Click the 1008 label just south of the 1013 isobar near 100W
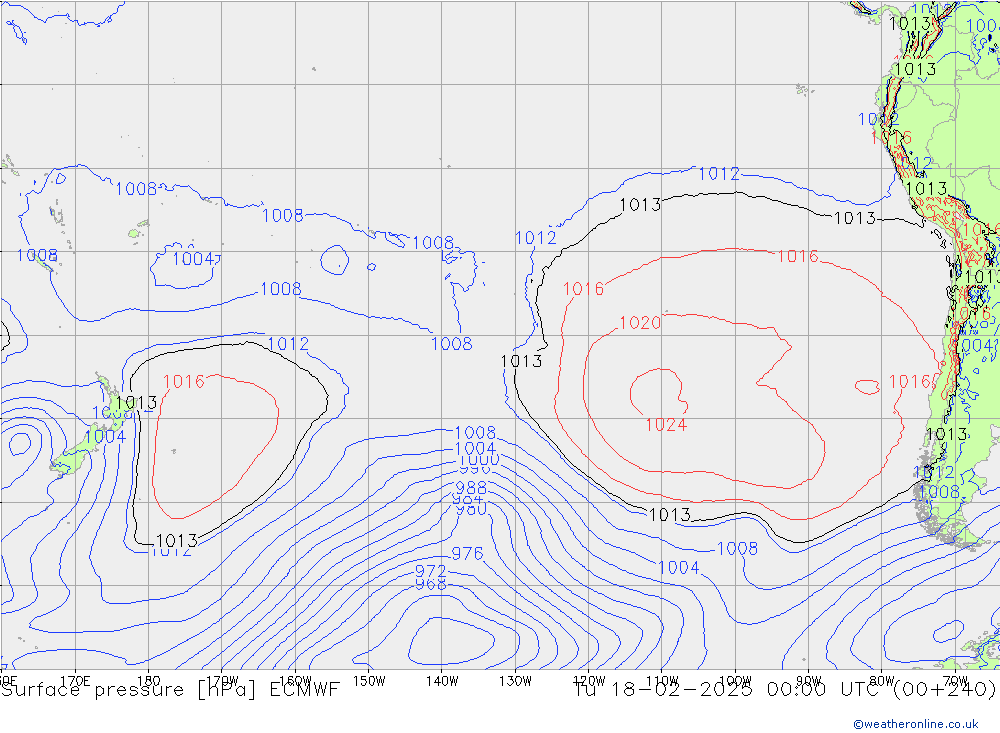 pyautogui.click(x=737, y=549)
